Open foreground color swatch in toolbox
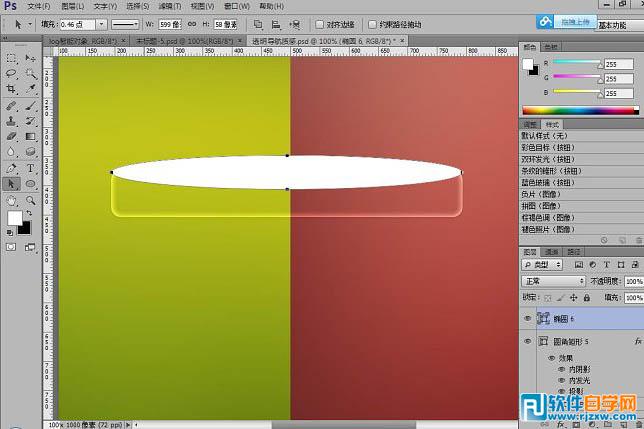 [14, 218]
